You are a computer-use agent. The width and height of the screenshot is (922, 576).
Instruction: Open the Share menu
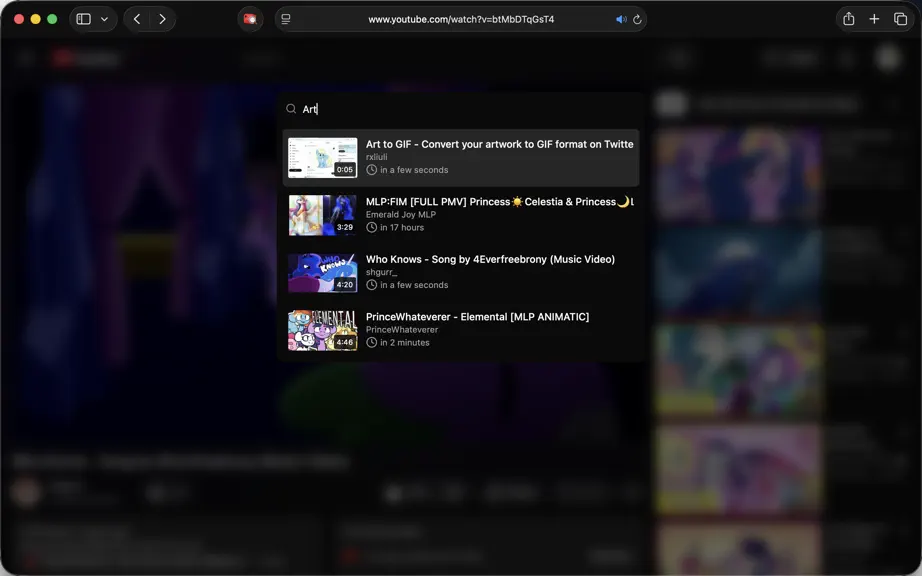pyautogui.click(x=848, y=19)
